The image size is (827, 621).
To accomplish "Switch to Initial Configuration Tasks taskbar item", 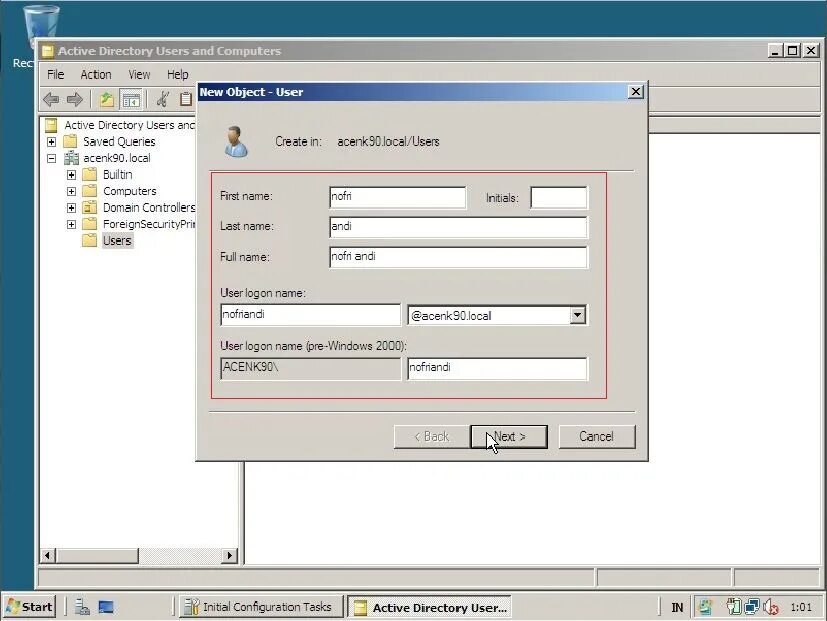I will pos(261,607).
